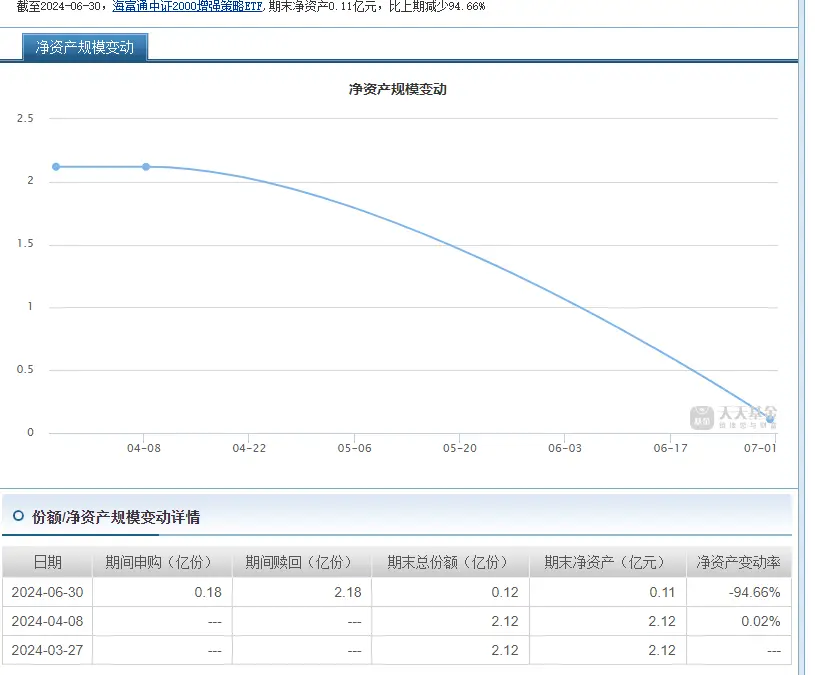Click the chart title 净资产规模变动

click(397, 89)
